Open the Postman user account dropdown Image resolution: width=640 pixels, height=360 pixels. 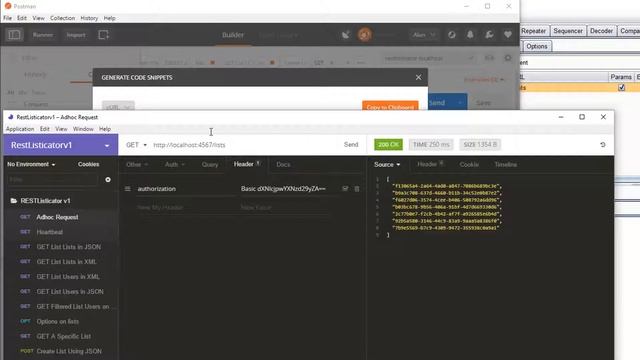point(424,35)
